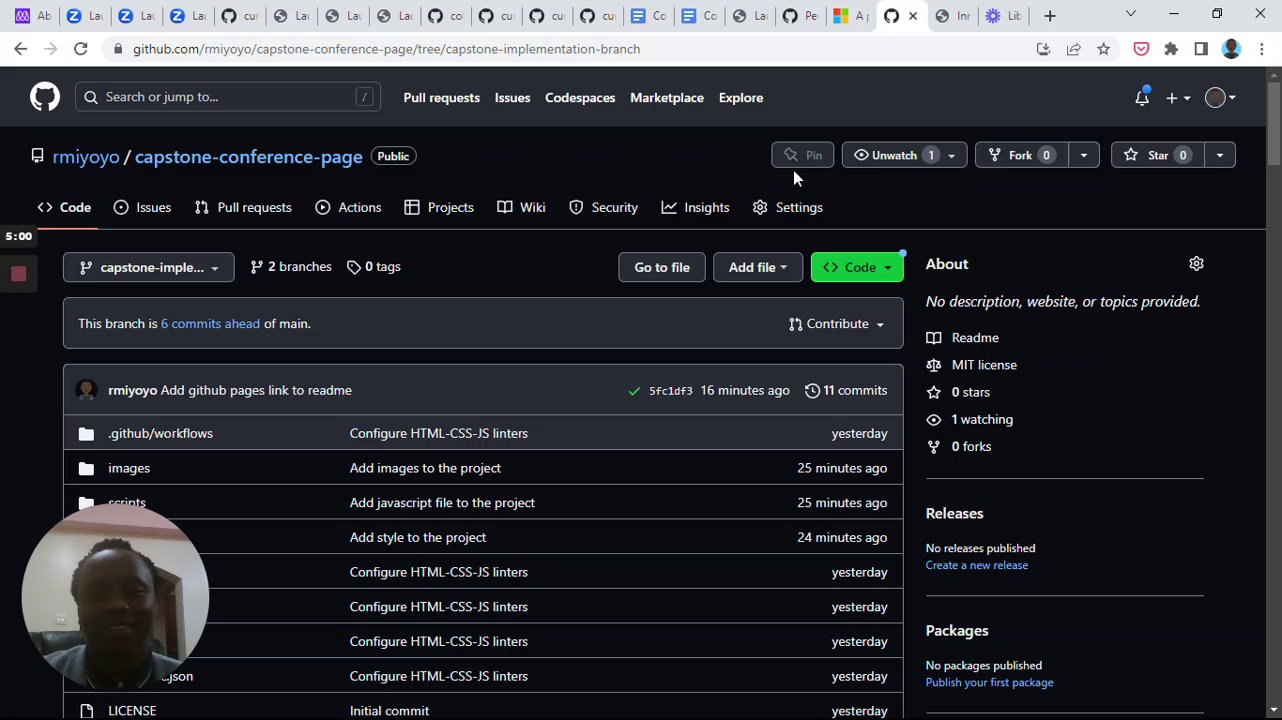Reload the page in the browser
Viewport: 1282px width, 720px height.
coord(81,49)
